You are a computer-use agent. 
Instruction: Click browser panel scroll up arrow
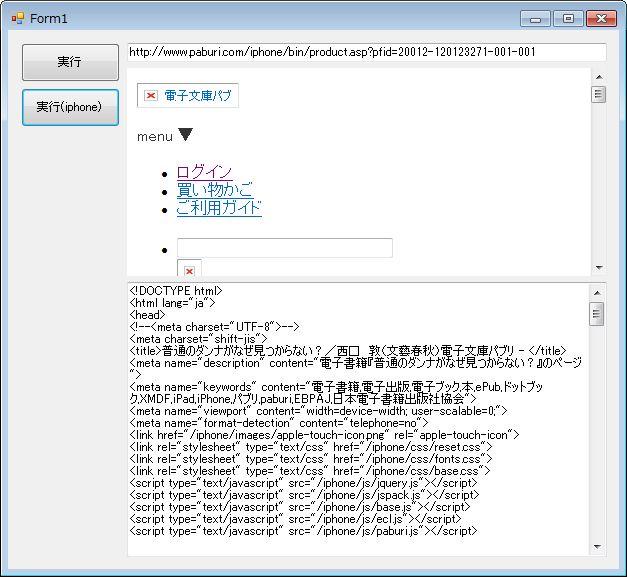598,77
